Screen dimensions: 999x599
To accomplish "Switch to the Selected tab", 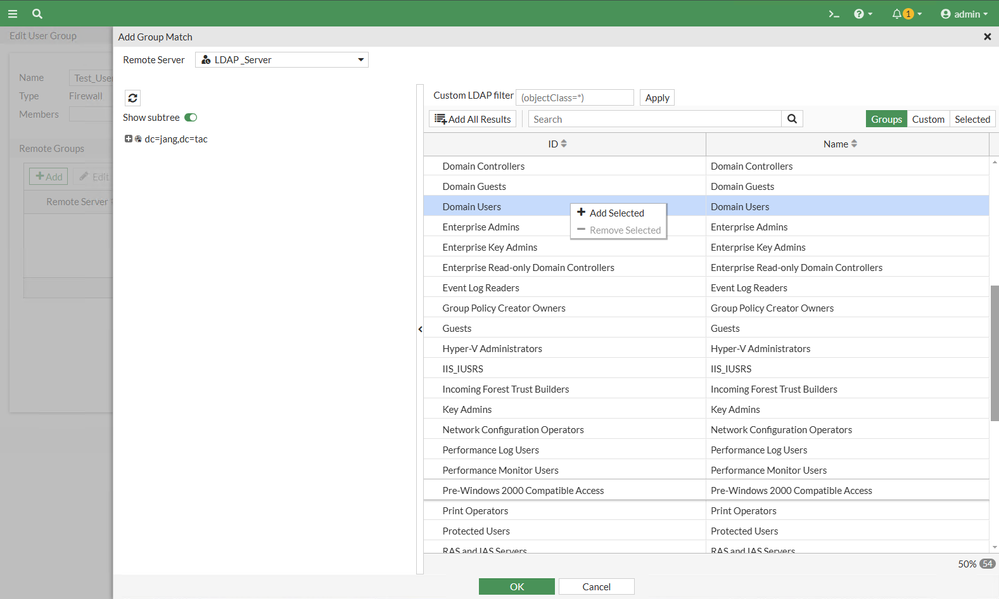I will [971, 119].
